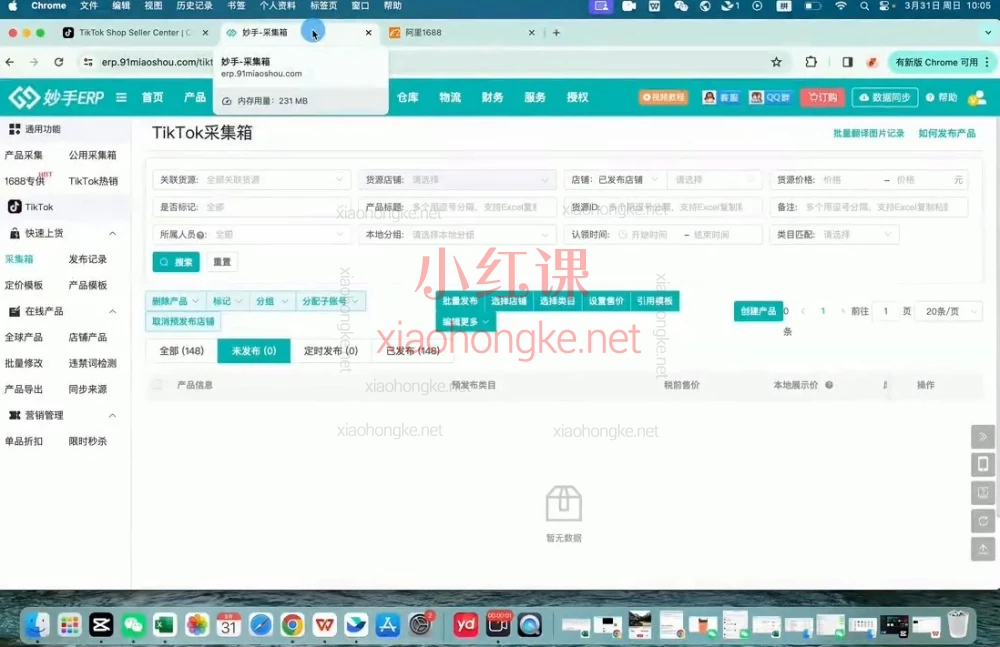Screen dimensions: 1000x647
Task: Click the back-to-top arrow on right edge
Action: 983,548
